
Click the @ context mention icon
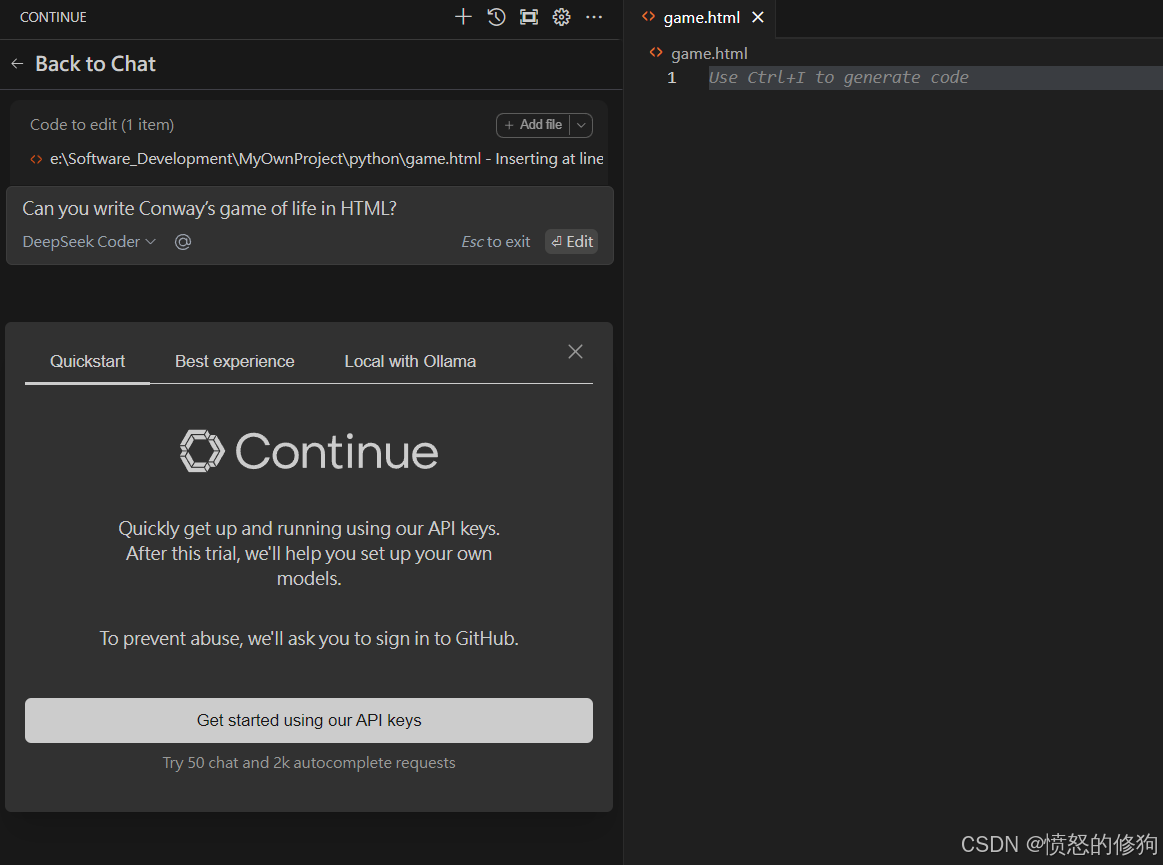[183, 242]
